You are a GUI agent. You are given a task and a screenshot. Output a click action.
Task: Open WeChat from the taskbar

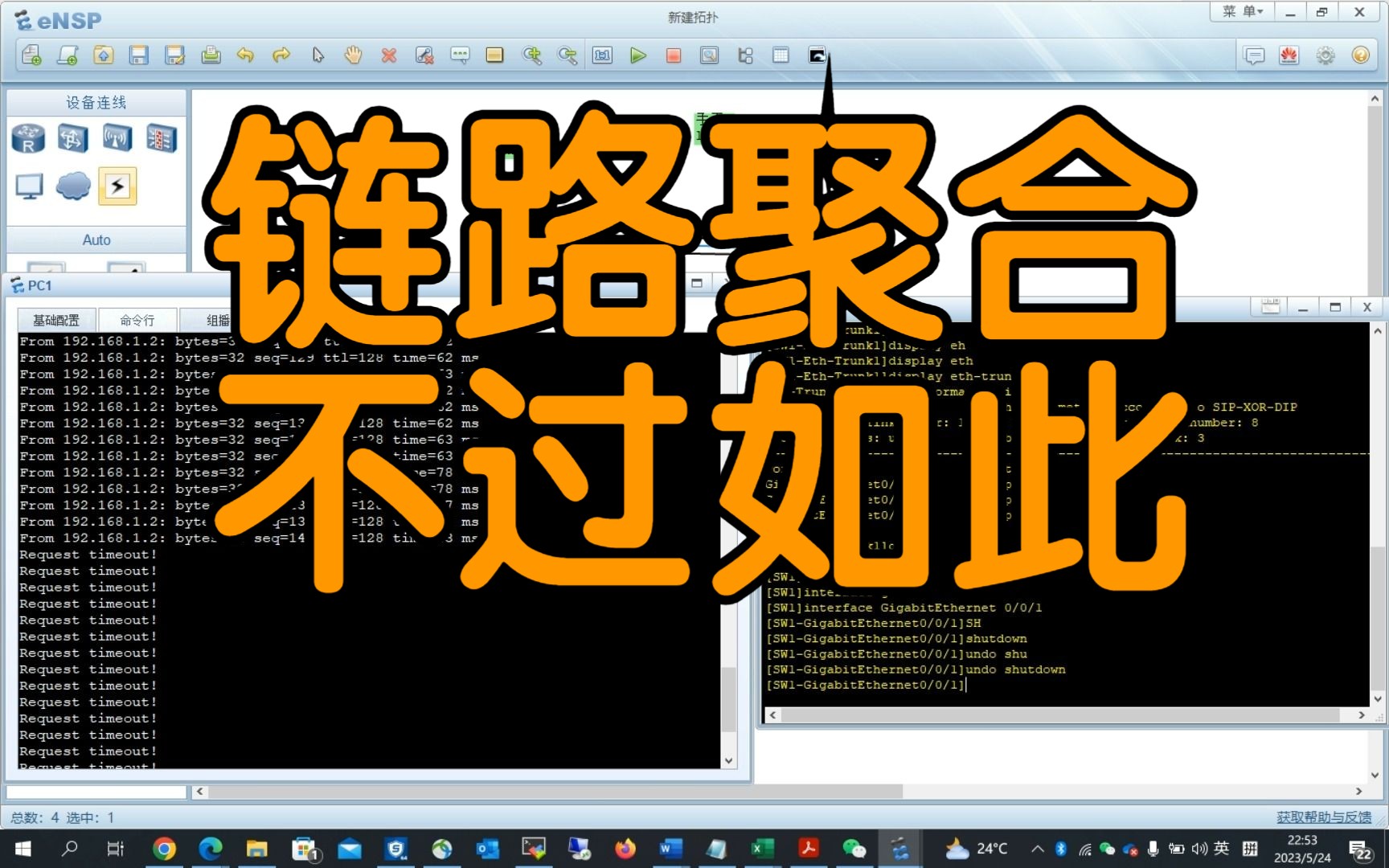(x=854, y=849)
